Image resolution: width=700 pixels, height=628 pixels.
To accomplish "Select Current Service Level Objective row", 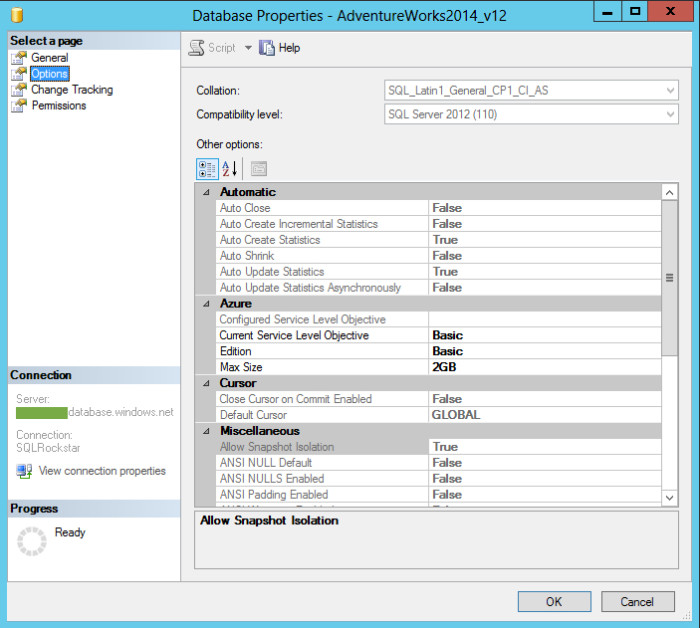I will 438,335.
